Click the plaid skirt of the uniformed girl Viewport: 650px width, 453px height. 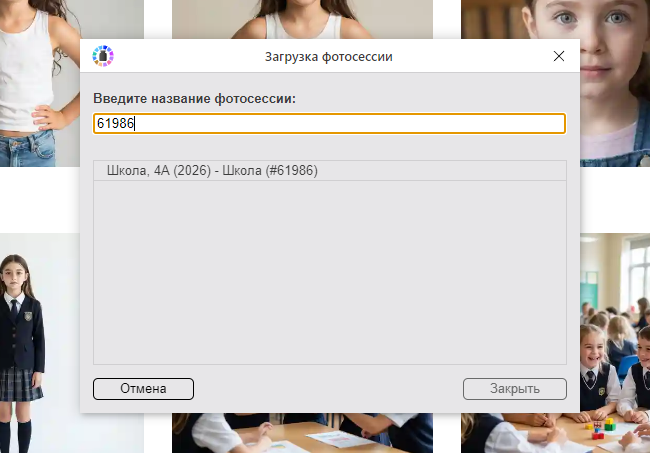[20, 384]
